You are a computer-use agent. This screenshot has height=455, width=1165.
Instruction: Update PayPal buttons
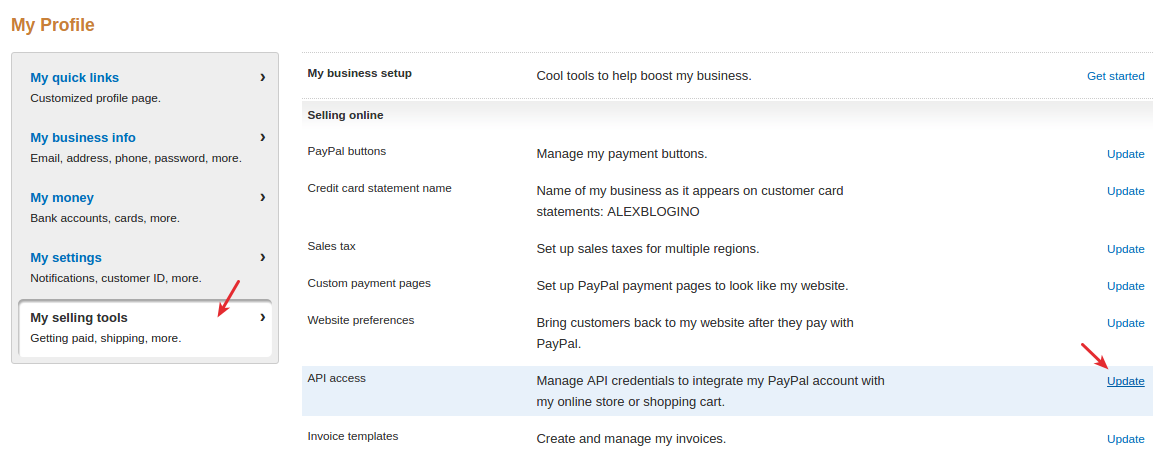[x=1126, y=154]
